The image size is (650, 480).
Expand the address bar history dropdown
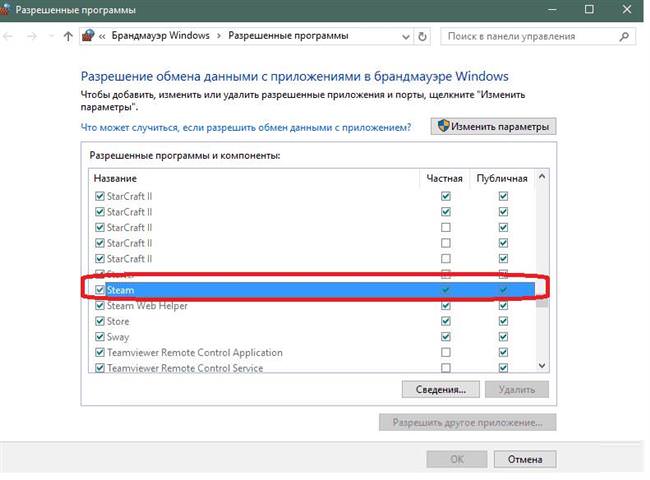pos(405,36)
